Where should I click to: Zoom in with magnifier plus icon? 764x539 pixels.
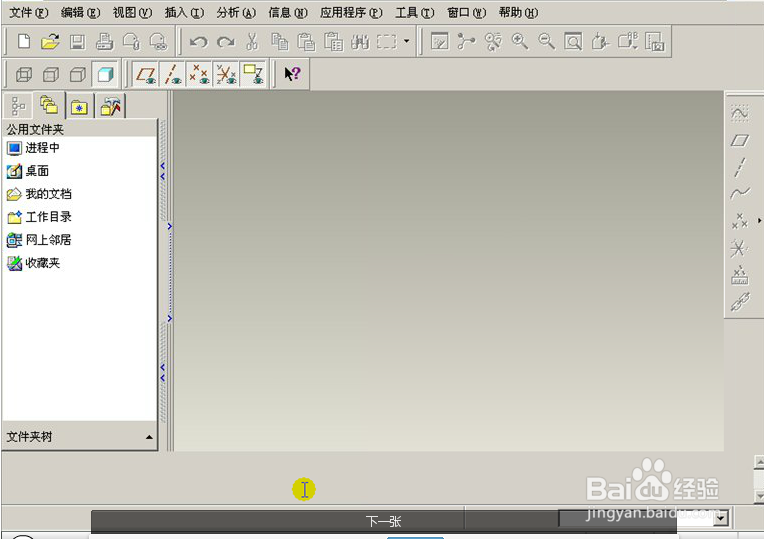pyautogui.click(x=520, y=41)
